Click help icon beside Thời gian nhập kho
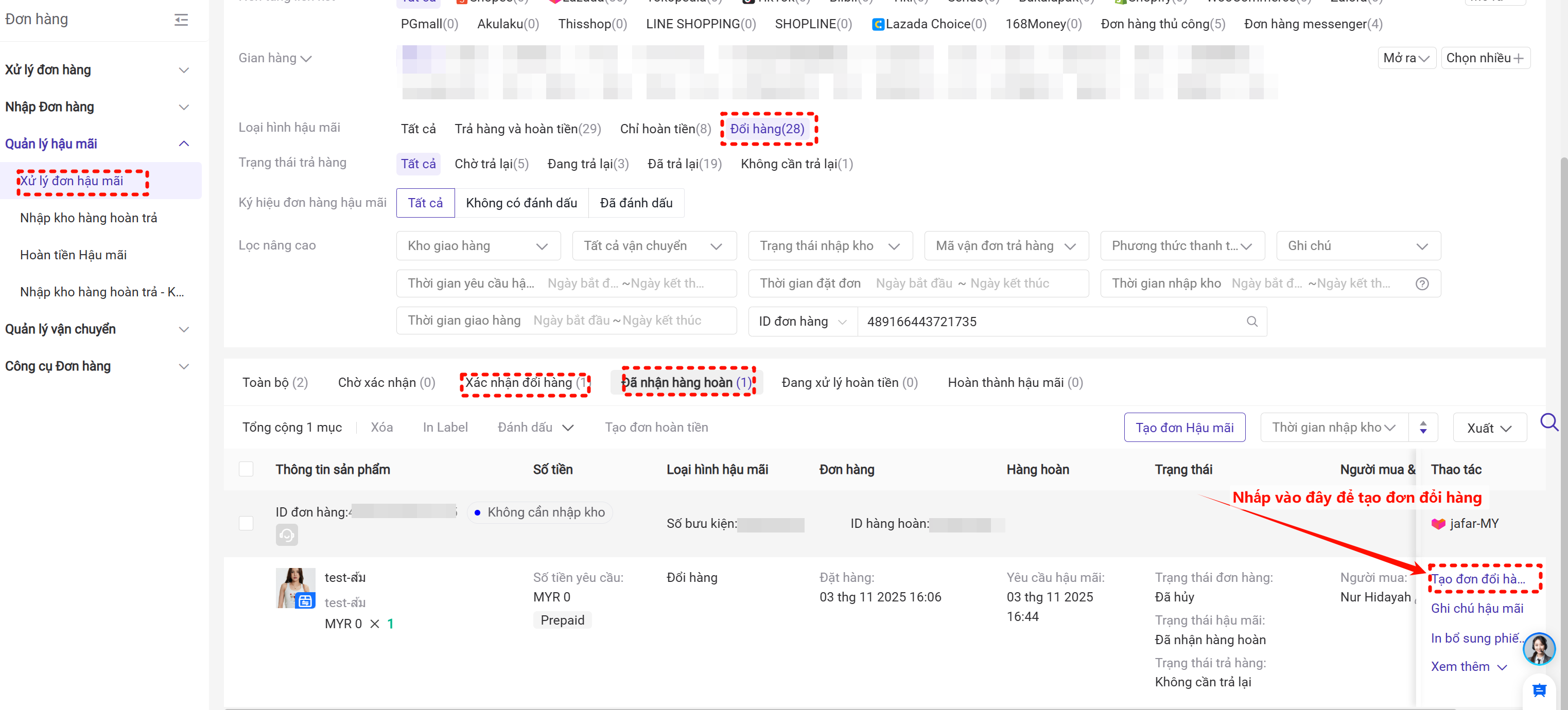The width and height of the screenshot is (1568, 710). [x=1422, y=283]
